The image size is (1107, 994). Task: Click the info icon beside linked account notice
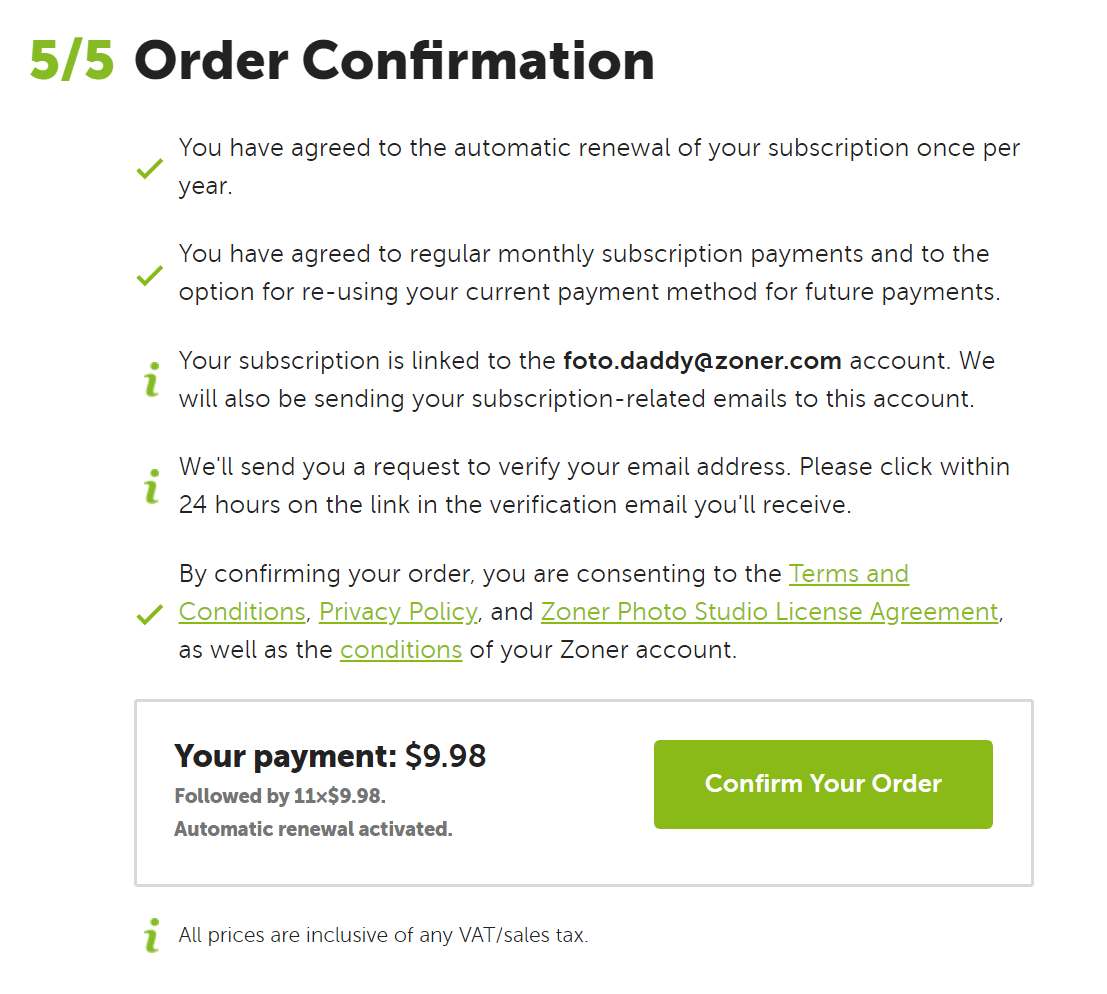[152, 381]
